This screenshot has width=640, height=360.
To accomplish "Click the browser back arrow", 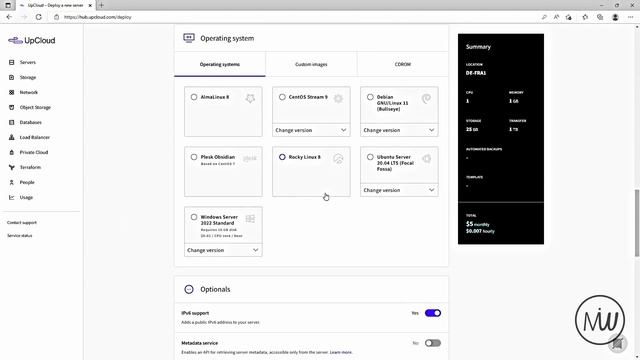I will [9, 17].
